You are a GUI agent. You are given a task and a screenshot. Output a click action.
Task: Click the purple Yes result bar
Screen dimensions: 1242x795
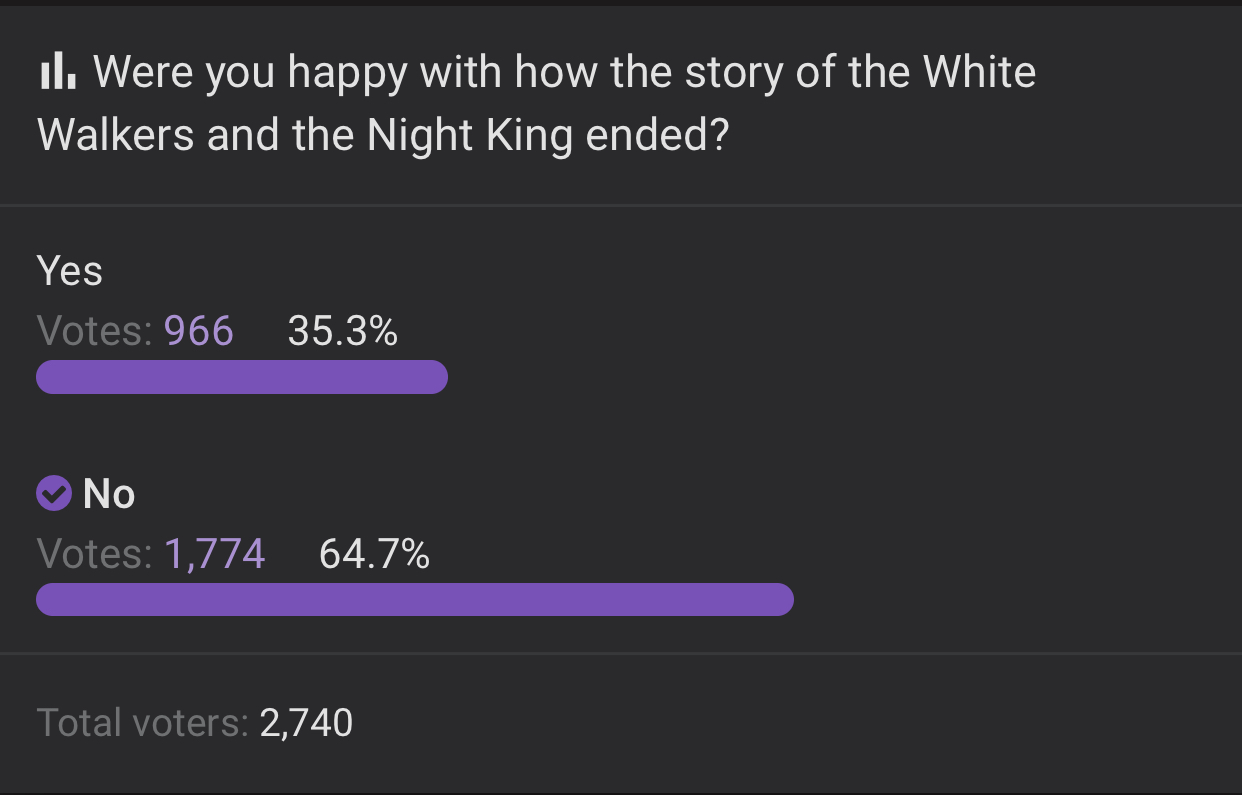(242, 377)
